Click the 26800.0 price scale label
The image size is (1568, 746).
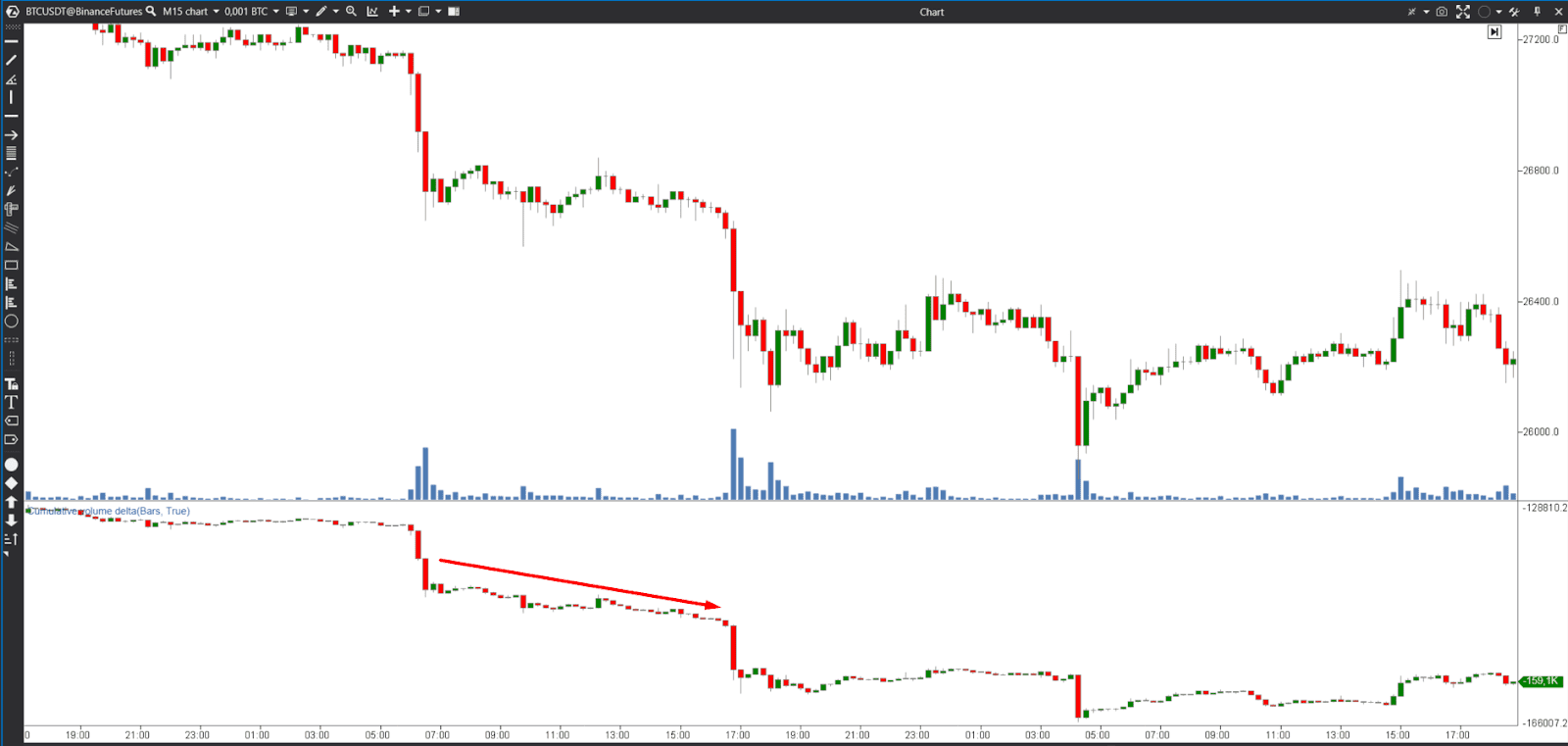click(1540, 171)
